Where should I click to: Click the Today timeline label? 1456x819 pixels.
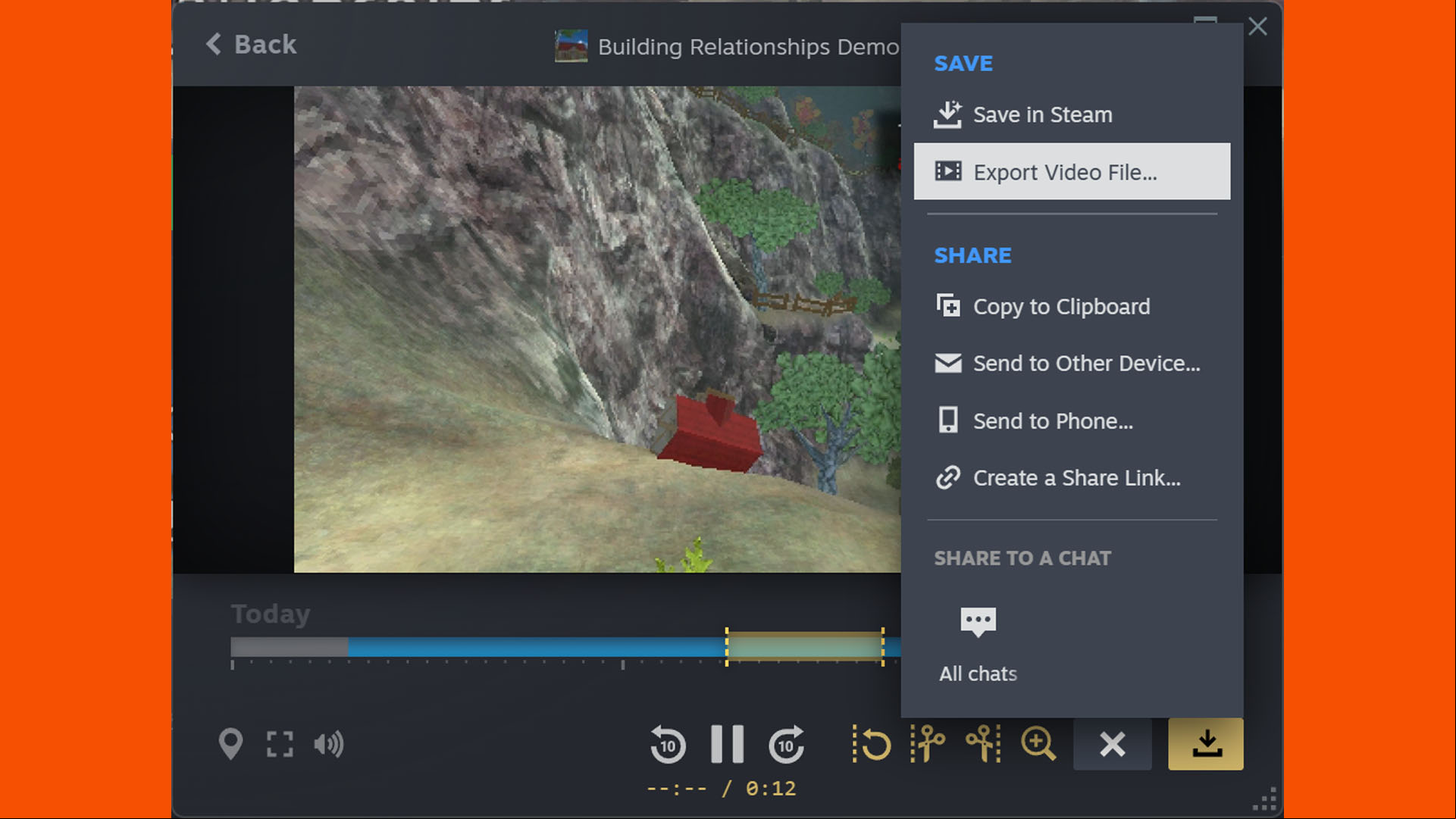coord(271,614)
